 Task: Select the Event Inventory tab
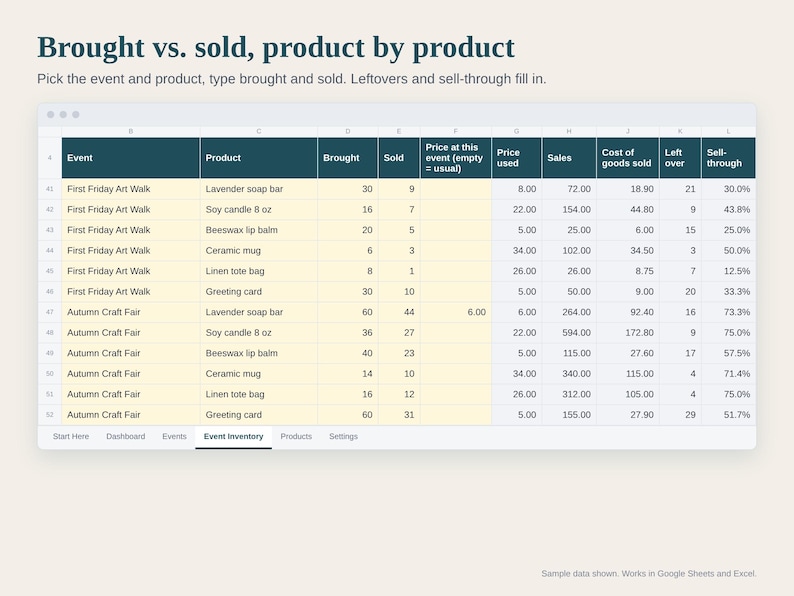pos(233,436)
